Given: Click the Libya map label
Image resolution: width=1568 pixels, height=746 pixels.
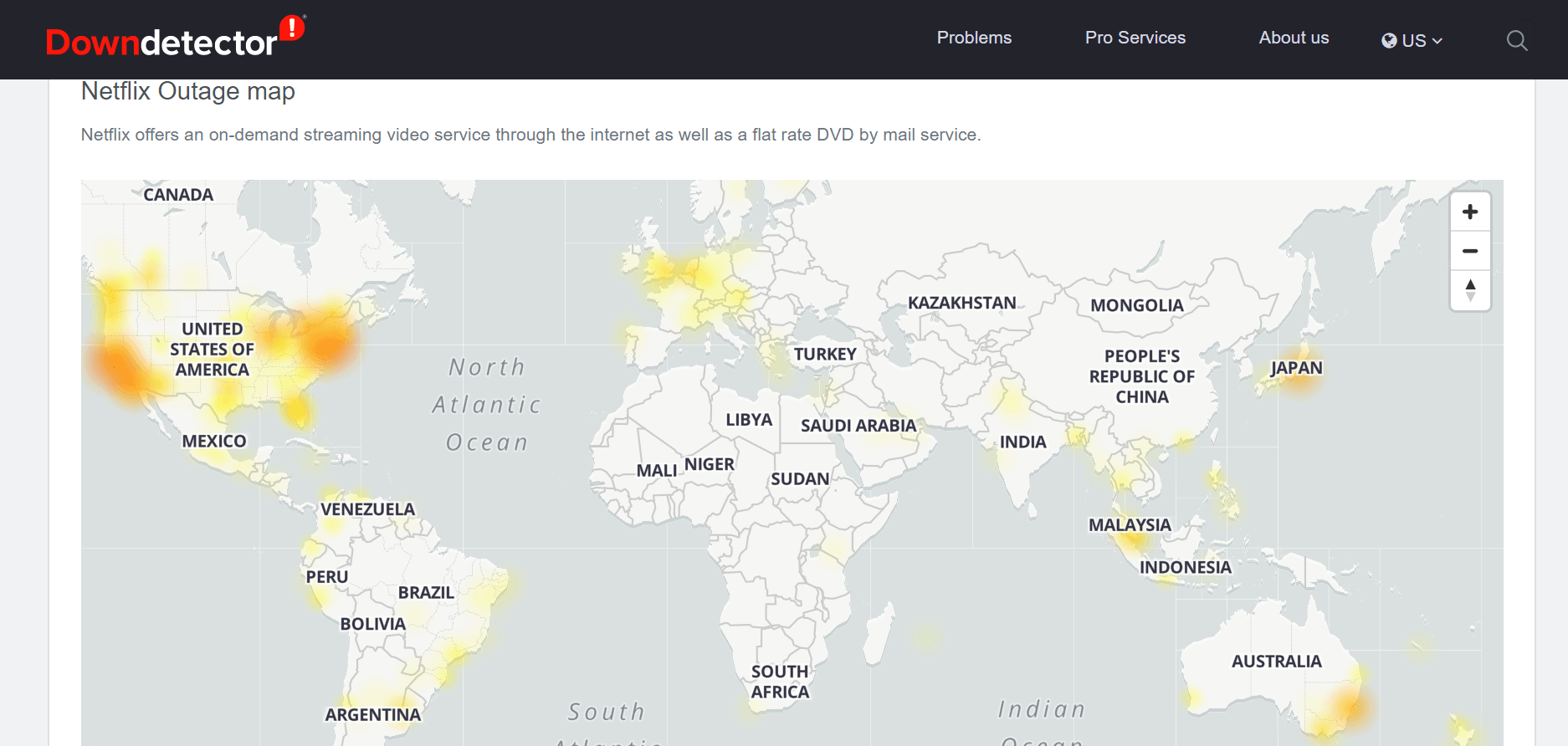Looking at the screenshot, I should coord(749,420).
